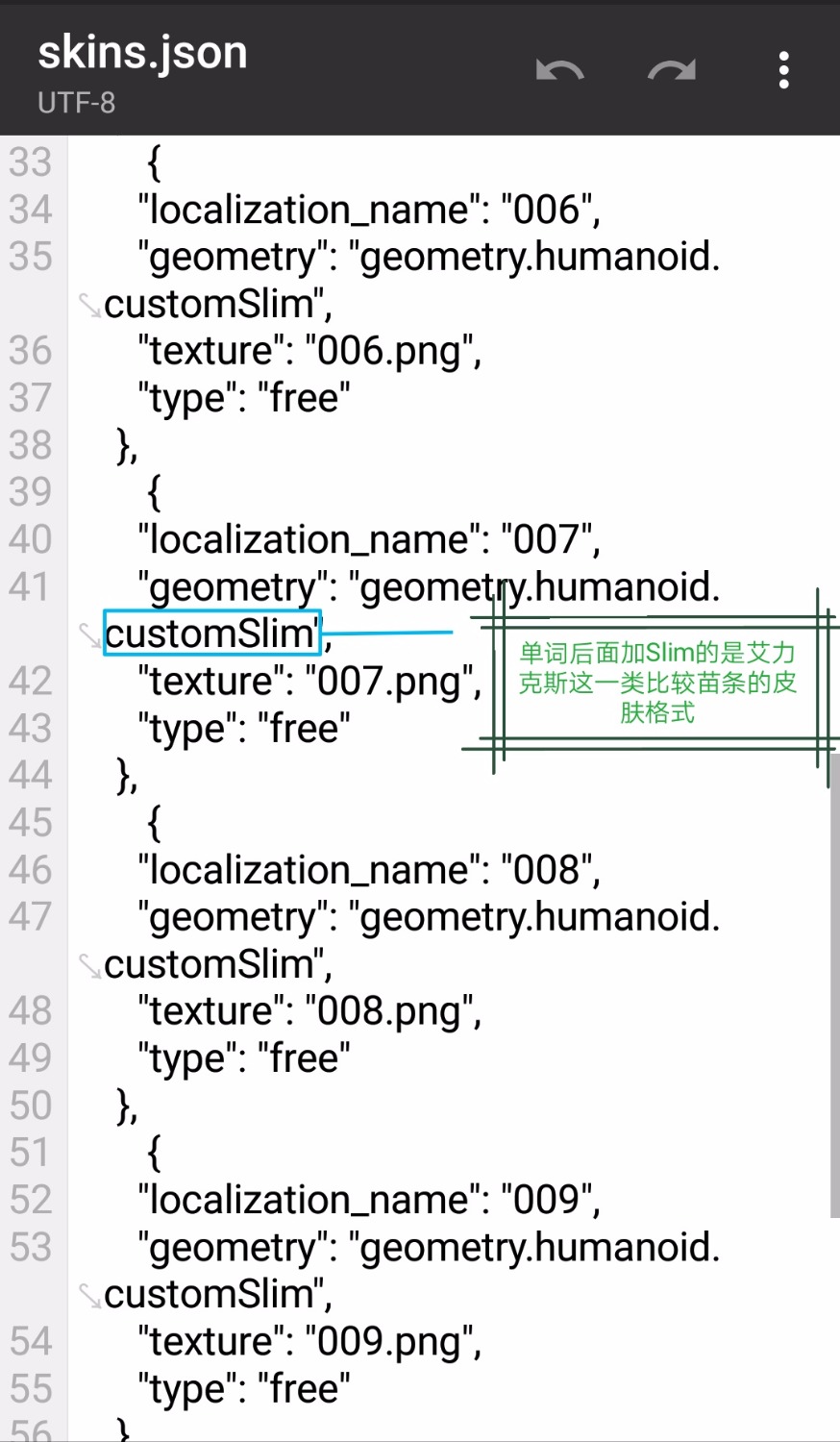Viewport: 840px width, 1442px height.
Task: Click the "type": "free" text on line 37
Action: click(x=244, y=398)
